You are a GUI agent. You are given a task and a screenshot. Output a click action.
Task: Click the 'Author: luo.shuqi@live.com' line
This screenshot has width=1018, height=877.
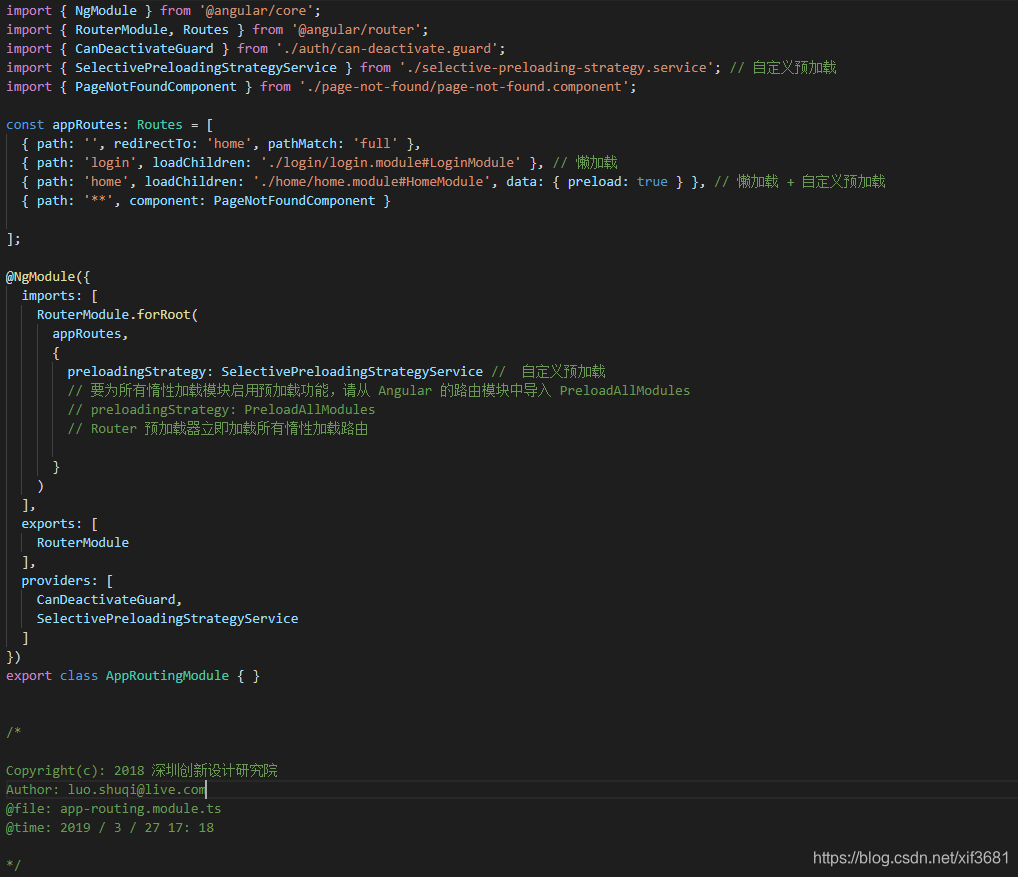click(106, 790)
